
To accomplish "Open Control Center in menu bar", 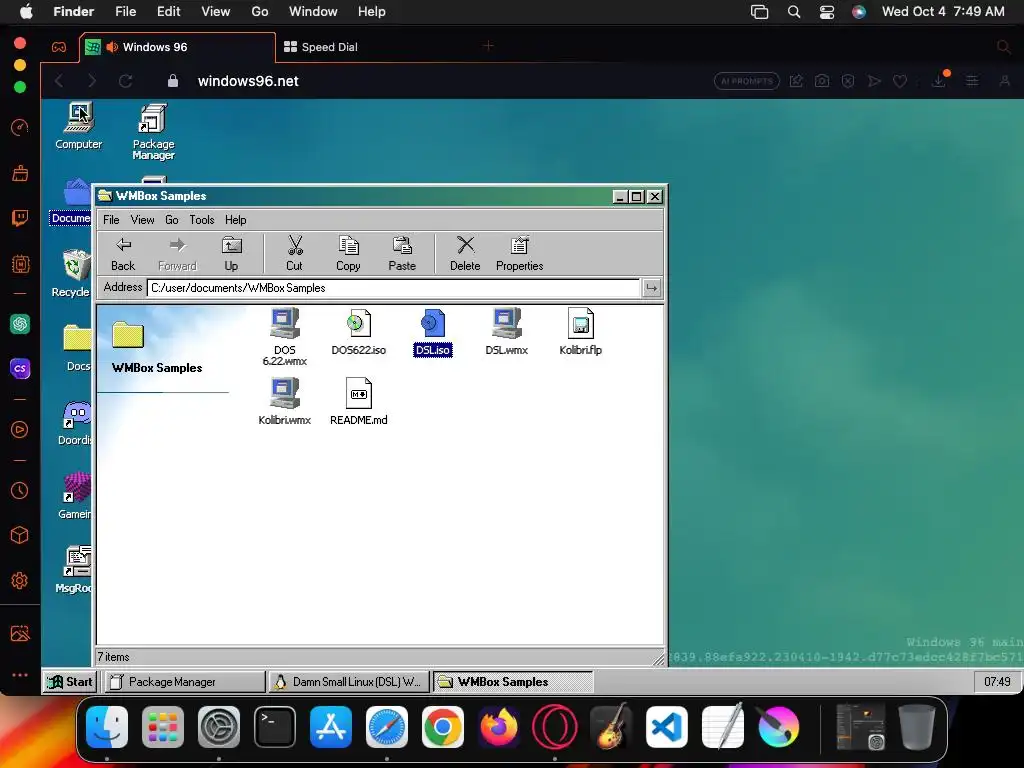I will (x=827, y=12).
